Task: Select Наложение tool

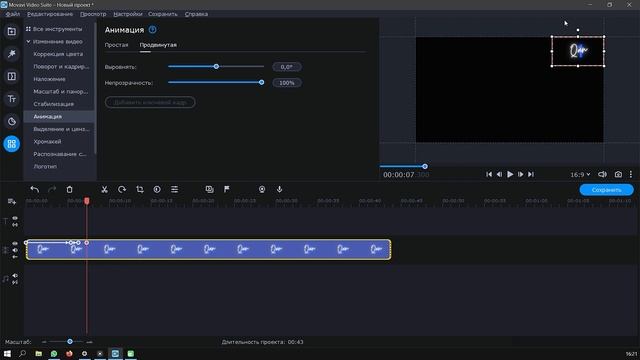Action: tap(49, 79)
